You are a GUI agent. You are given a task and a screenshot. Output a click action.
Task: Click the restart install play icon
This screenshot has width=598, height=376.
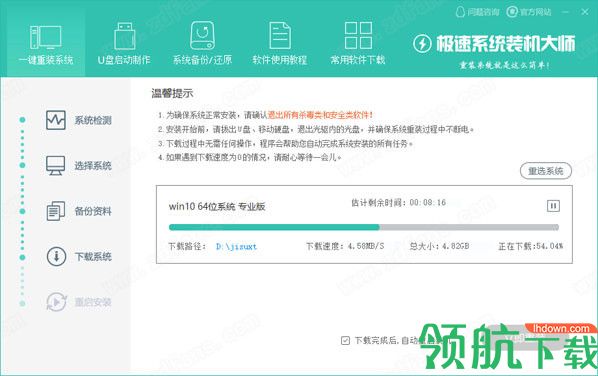pyautogui.click(x=56, y=302)
